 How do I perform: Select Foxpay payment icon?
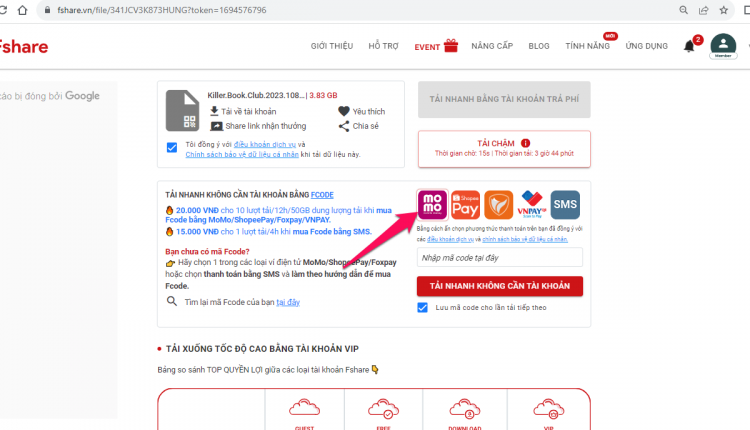(x=498, y=205)
